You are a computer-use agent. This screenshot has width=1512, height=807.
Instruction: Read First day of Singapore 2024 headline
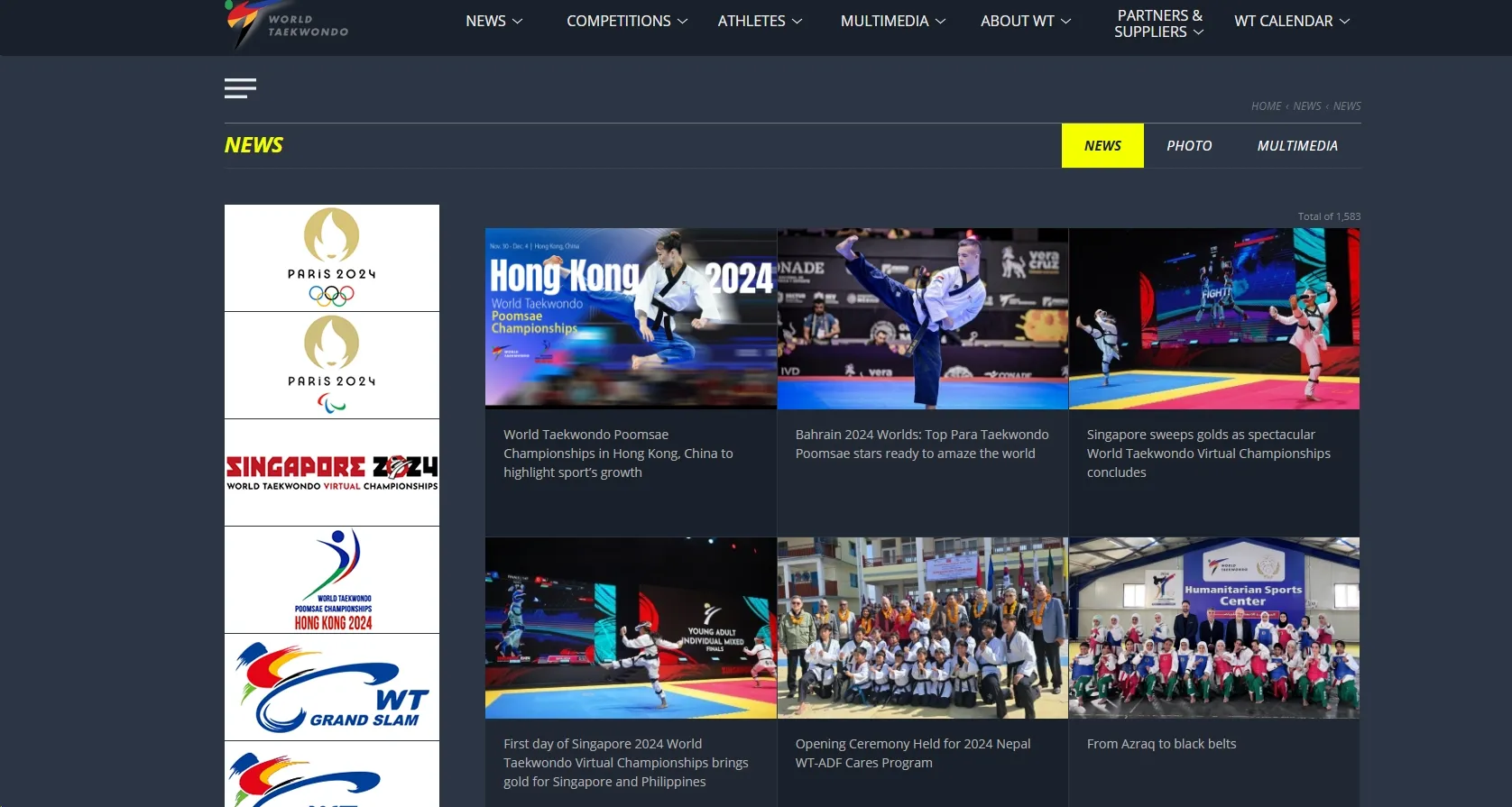click(x=626, y=763)
